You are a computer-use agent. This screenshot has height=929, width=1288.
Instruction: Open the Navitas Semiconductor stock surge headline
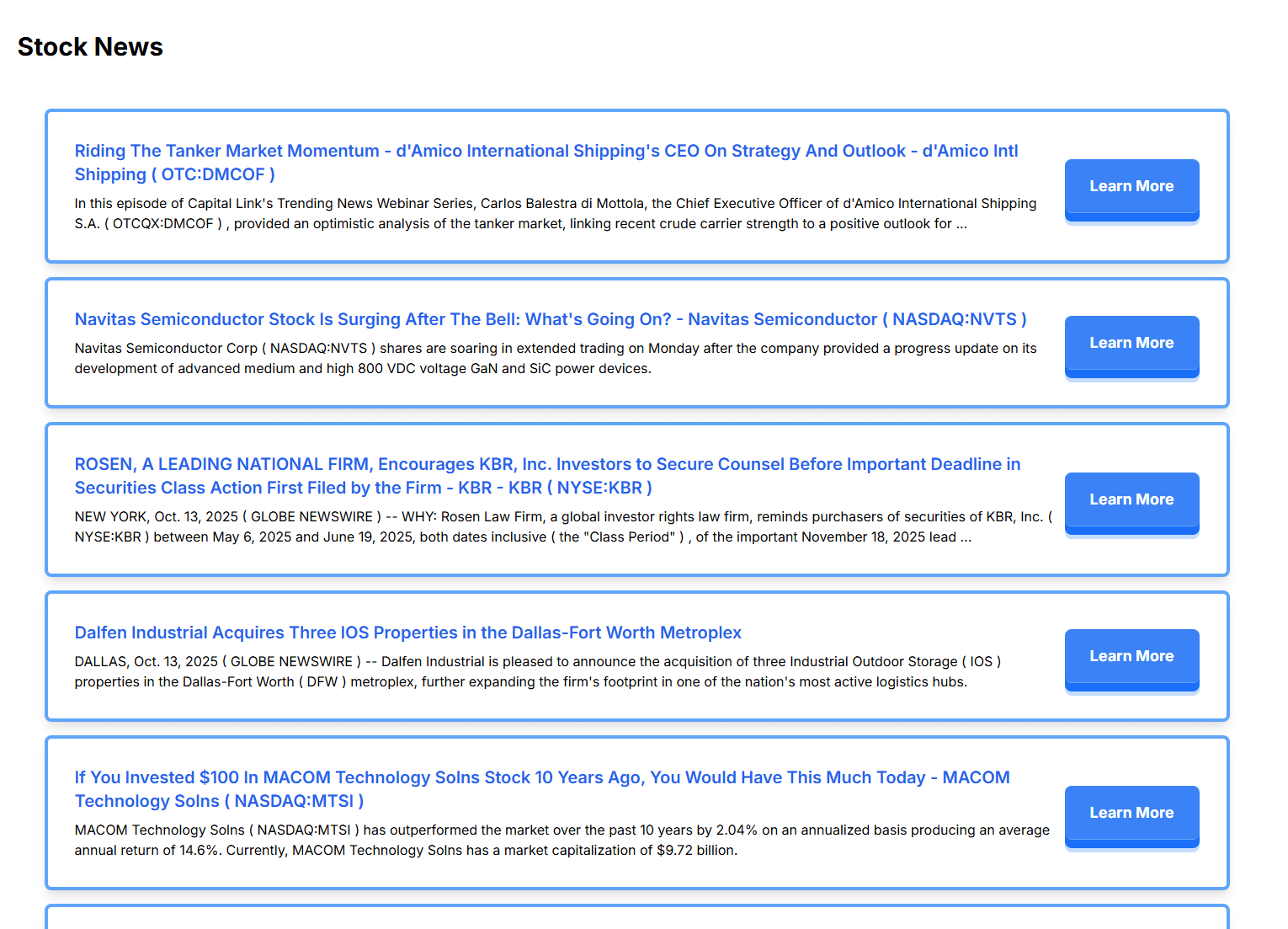click(x=550, y=319)
